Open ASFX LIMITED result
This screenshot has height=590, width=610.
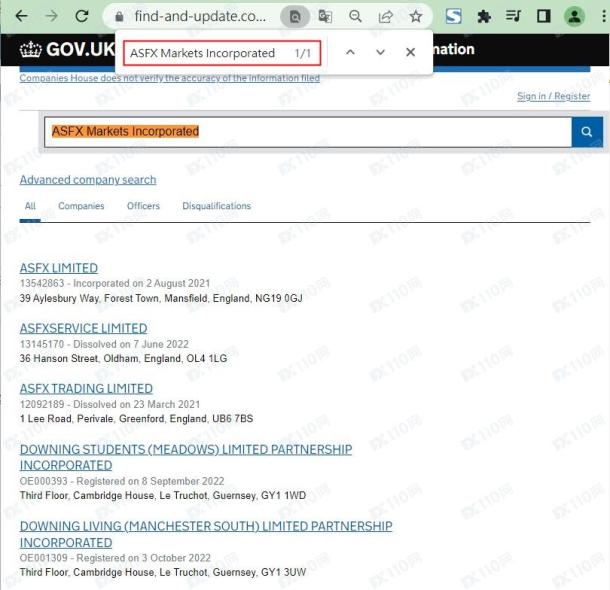(59, 268)
